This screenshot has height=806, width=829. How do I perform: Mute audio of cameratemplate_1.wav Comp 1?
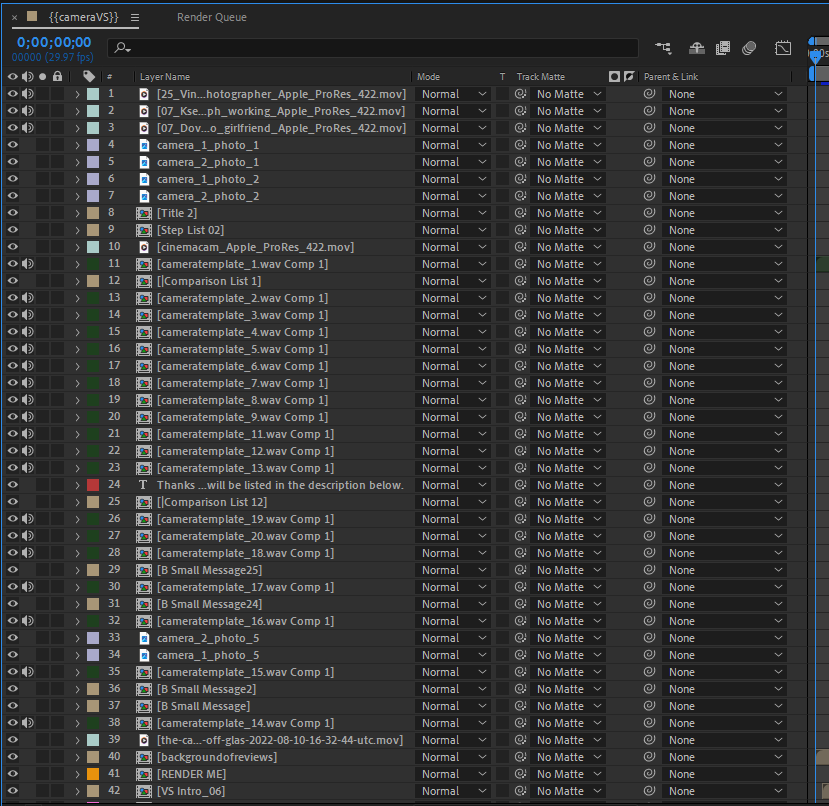coord(27,263)
